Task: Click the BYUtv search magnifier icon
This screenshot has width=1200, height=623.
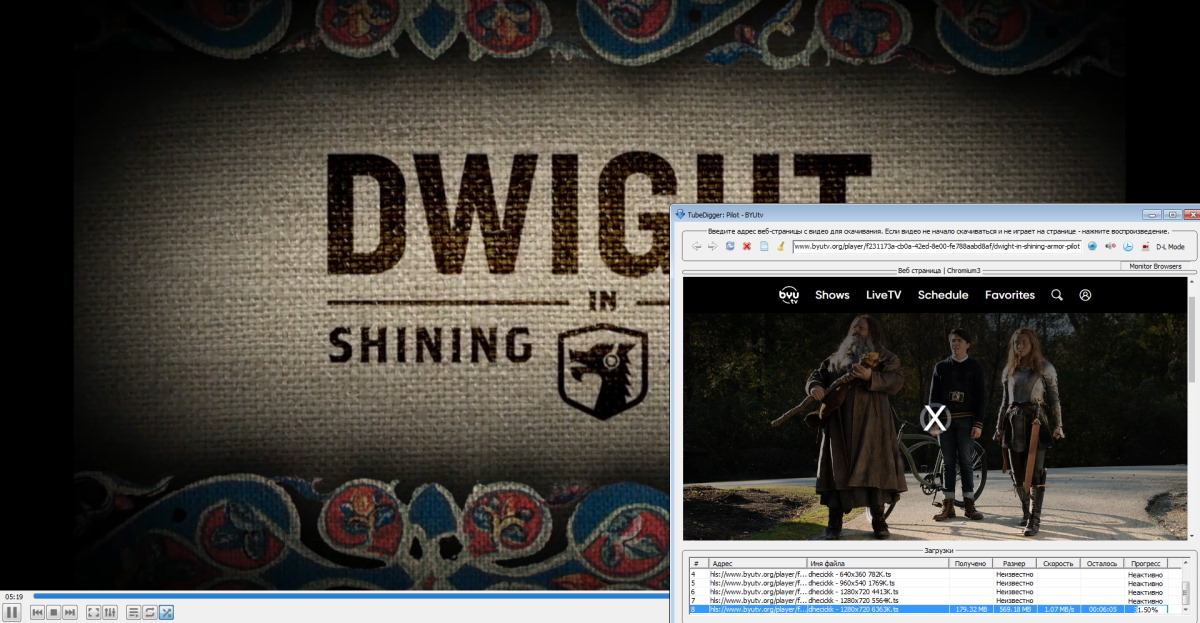Action: pos(1057,295)
